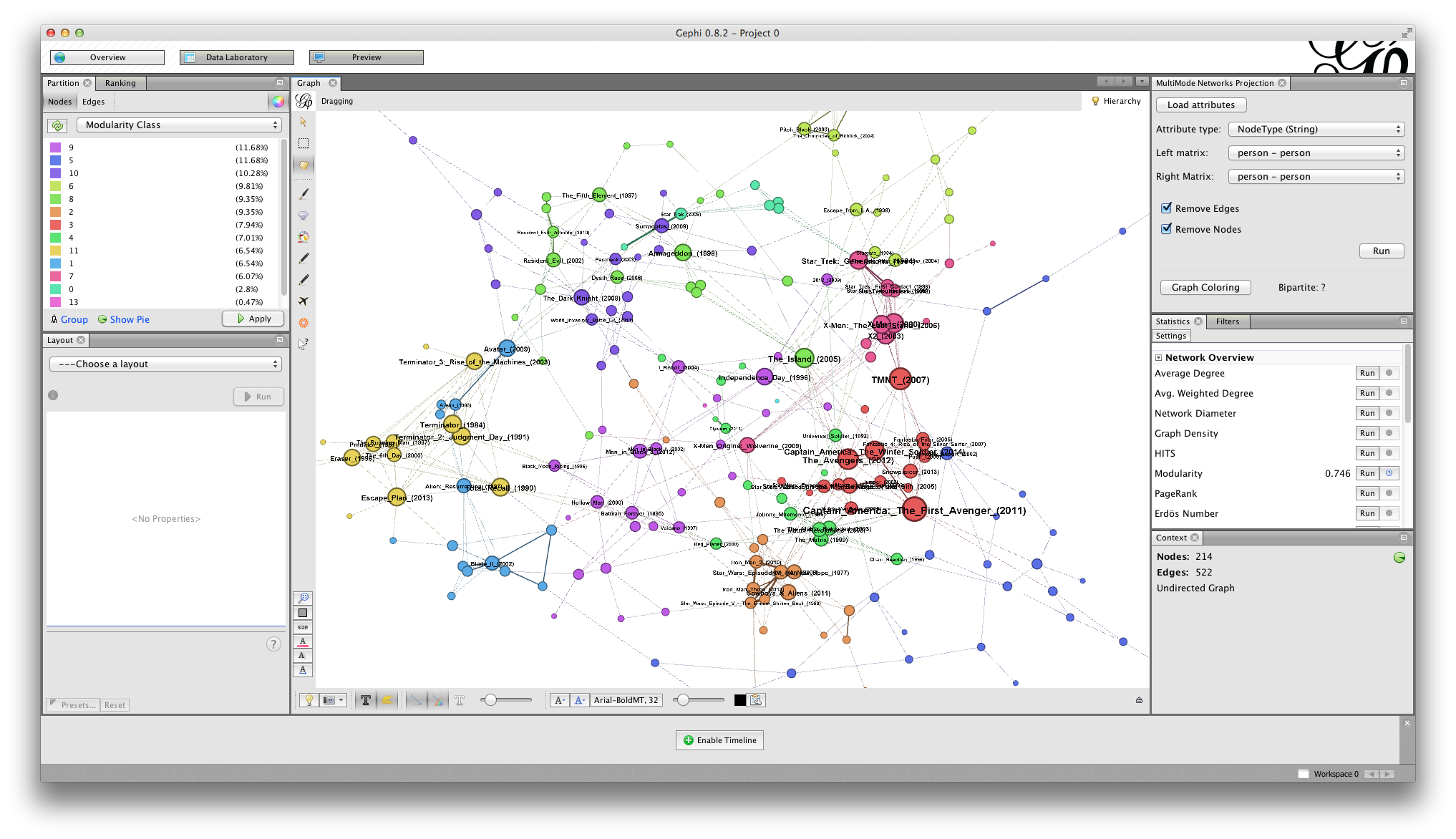Open the Attribute type dropdown
Screen dimensions: 1456x839
pos(1316,130)
